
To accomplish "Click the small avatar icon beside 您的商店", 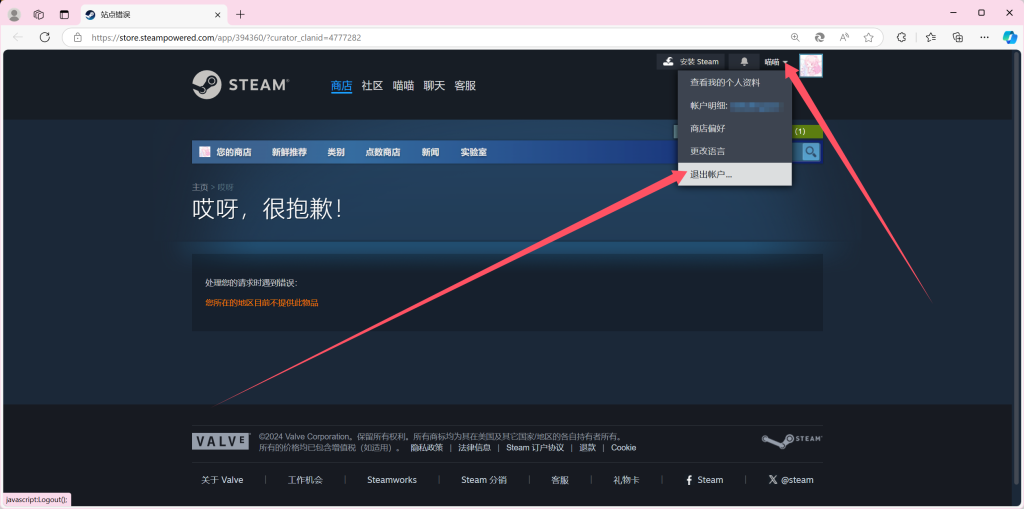I will click(x=204, y=152).
